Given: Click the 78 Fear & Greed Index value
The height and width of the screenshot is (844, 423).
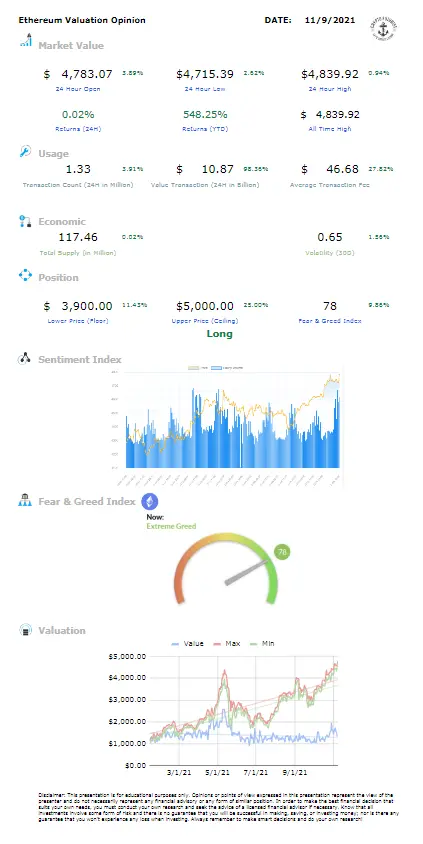Looking at the screenshot, I should click(330, 306).
